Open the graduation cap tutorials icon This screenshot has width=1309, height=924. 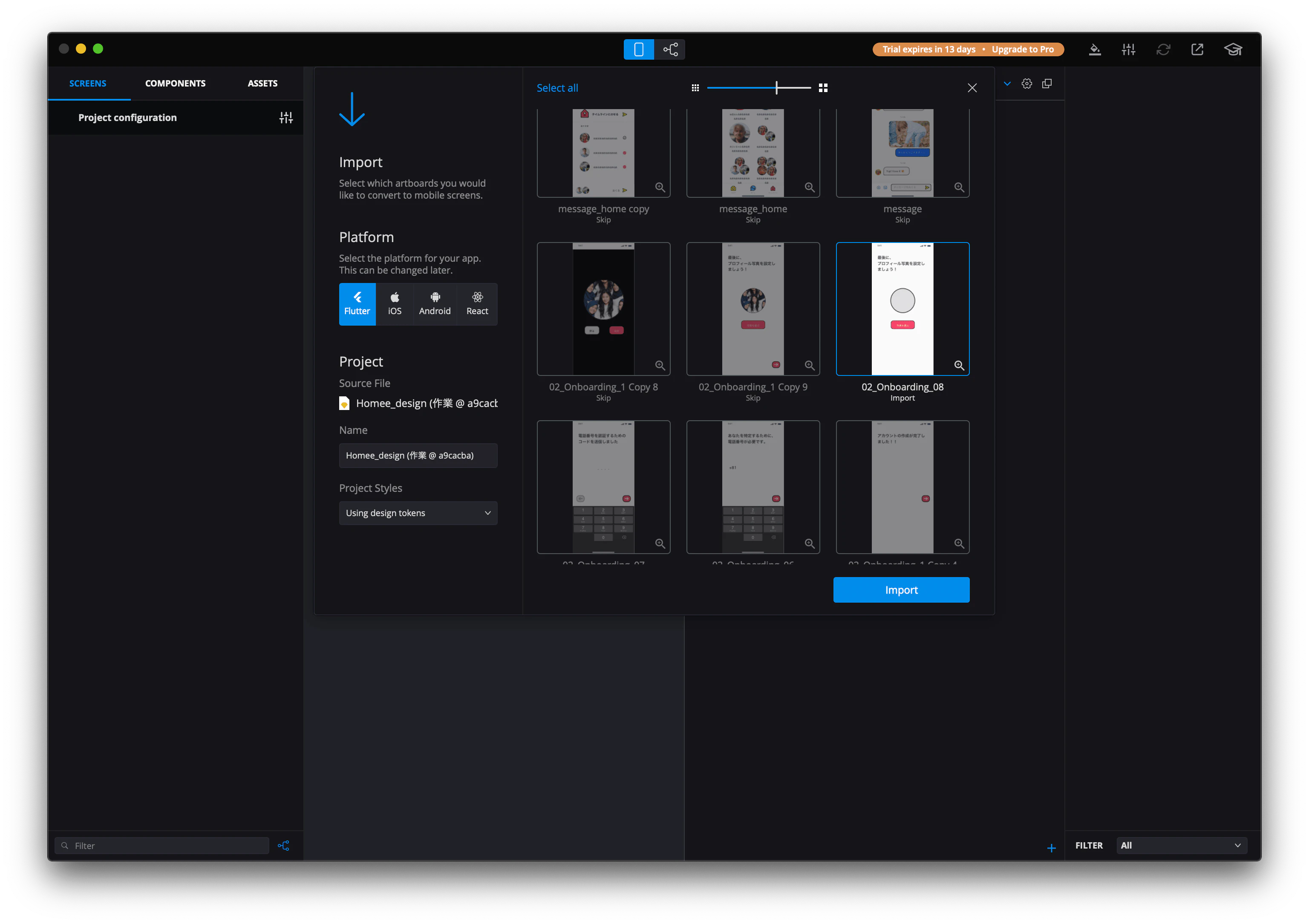1233,49
